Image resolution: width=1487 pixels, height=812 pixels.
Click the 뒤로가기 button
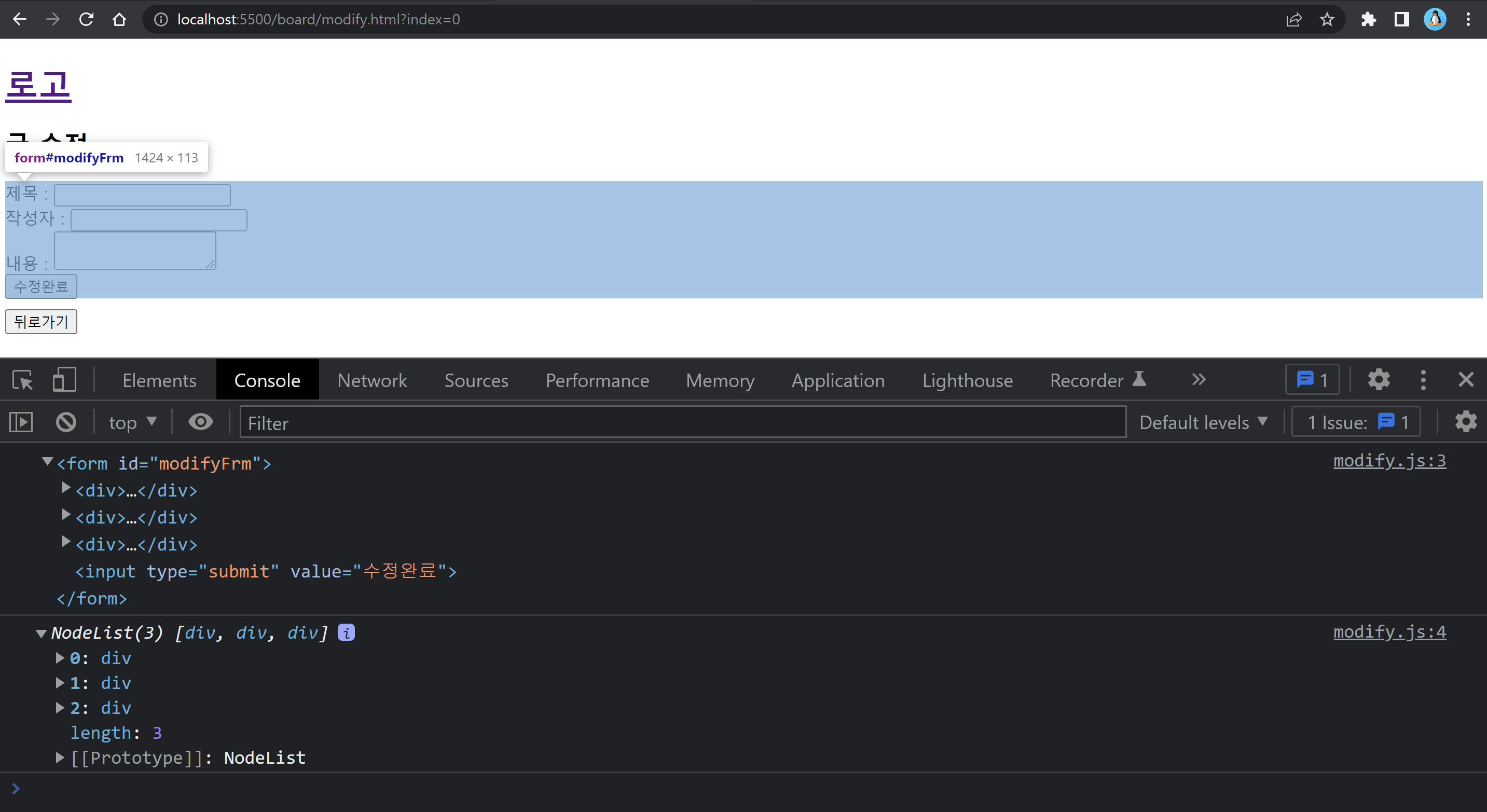(41, 322)
